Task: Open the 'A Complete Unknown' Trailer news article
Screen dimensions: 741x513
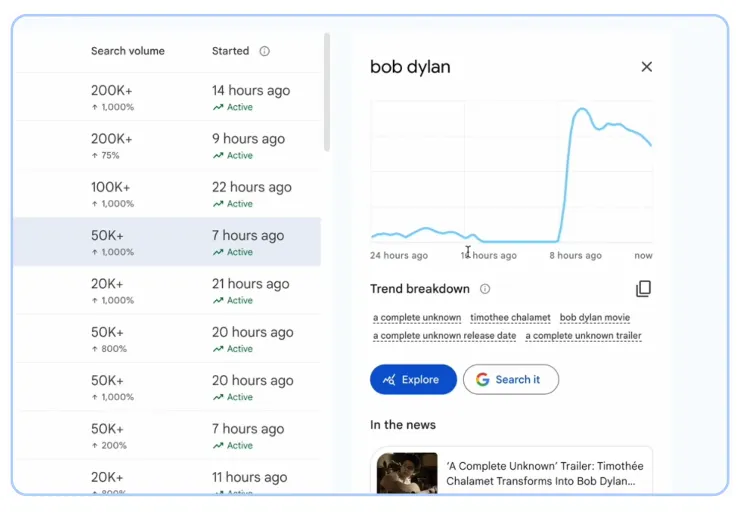Action: coord(511,470)
